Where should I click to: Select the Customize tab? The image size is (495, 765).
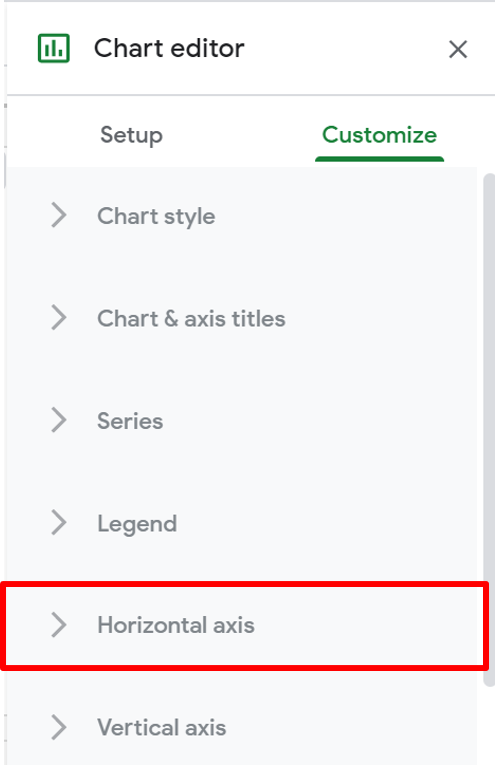coord(379,135)
